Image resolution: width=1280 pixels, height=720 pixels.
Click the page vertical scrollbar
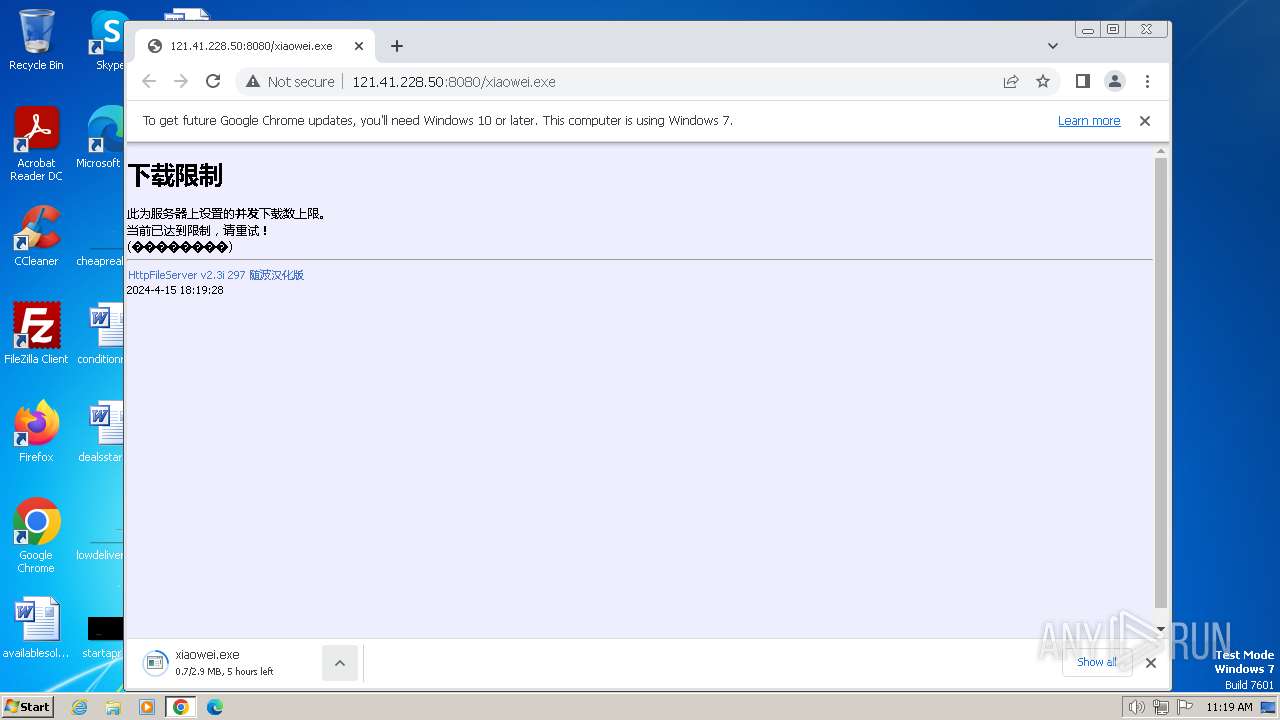[x=1161, y=381]
